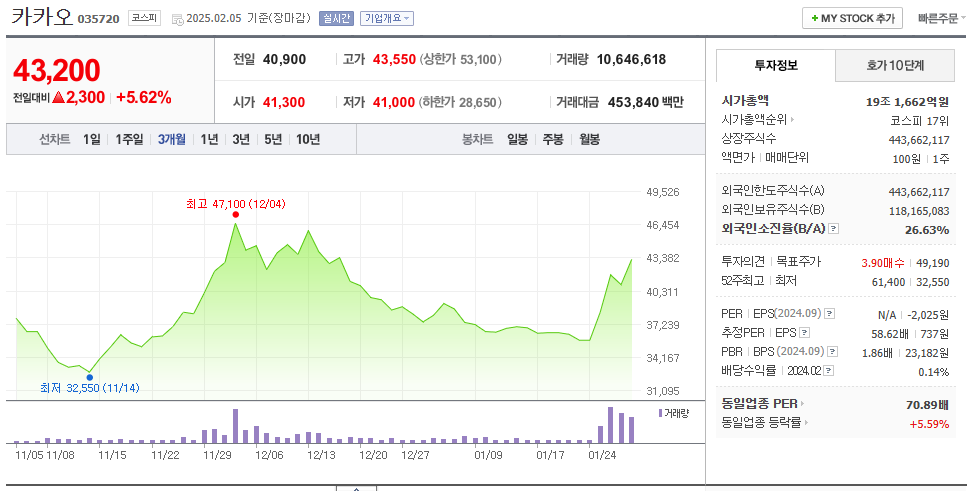Screen dimensions: 969x491
Task: Click the 외국인소진율 value 26.63%
Action: tap(927, 230)
